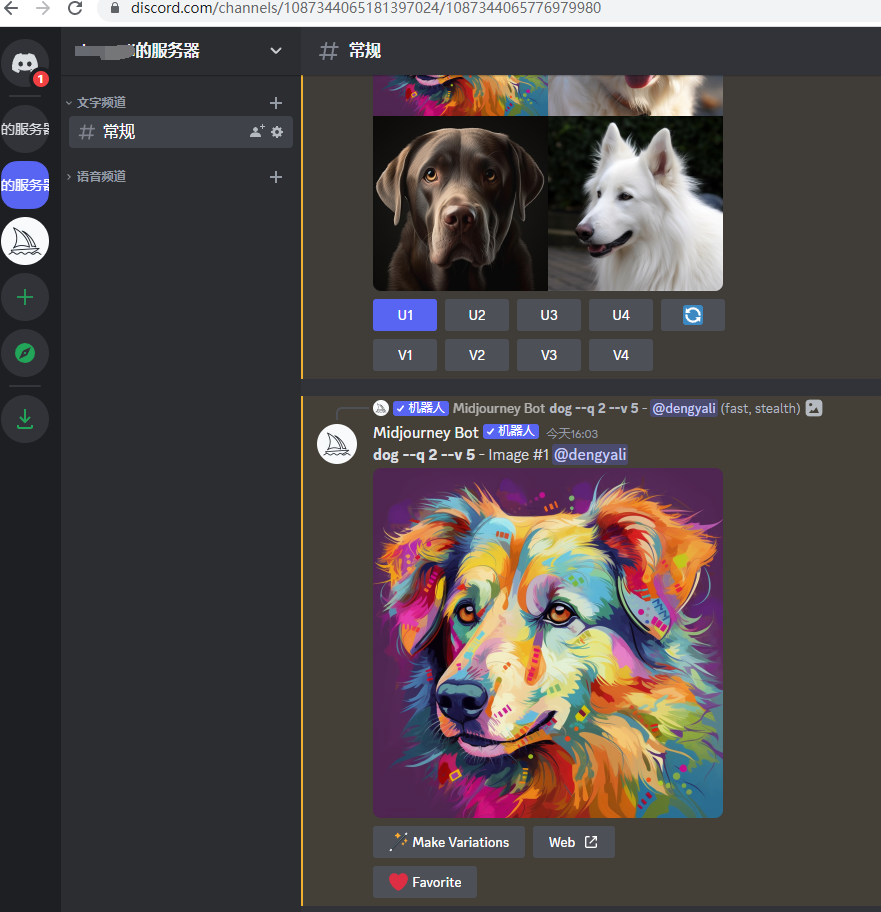881x912 pixels.
Task: Open the Web link button
Action: (573, 842)
